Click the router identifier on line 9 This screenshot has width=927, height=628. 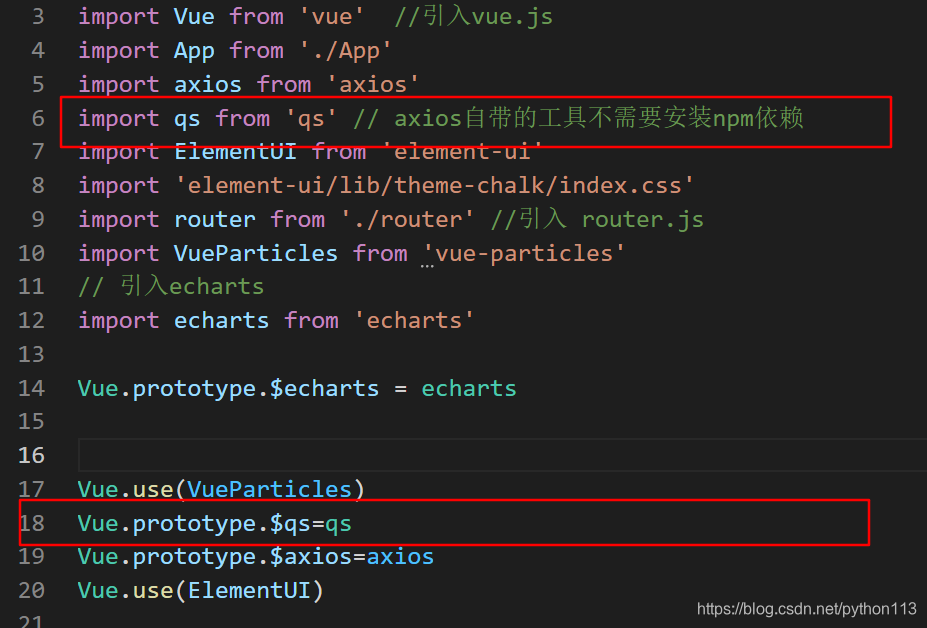pos(215,219)
